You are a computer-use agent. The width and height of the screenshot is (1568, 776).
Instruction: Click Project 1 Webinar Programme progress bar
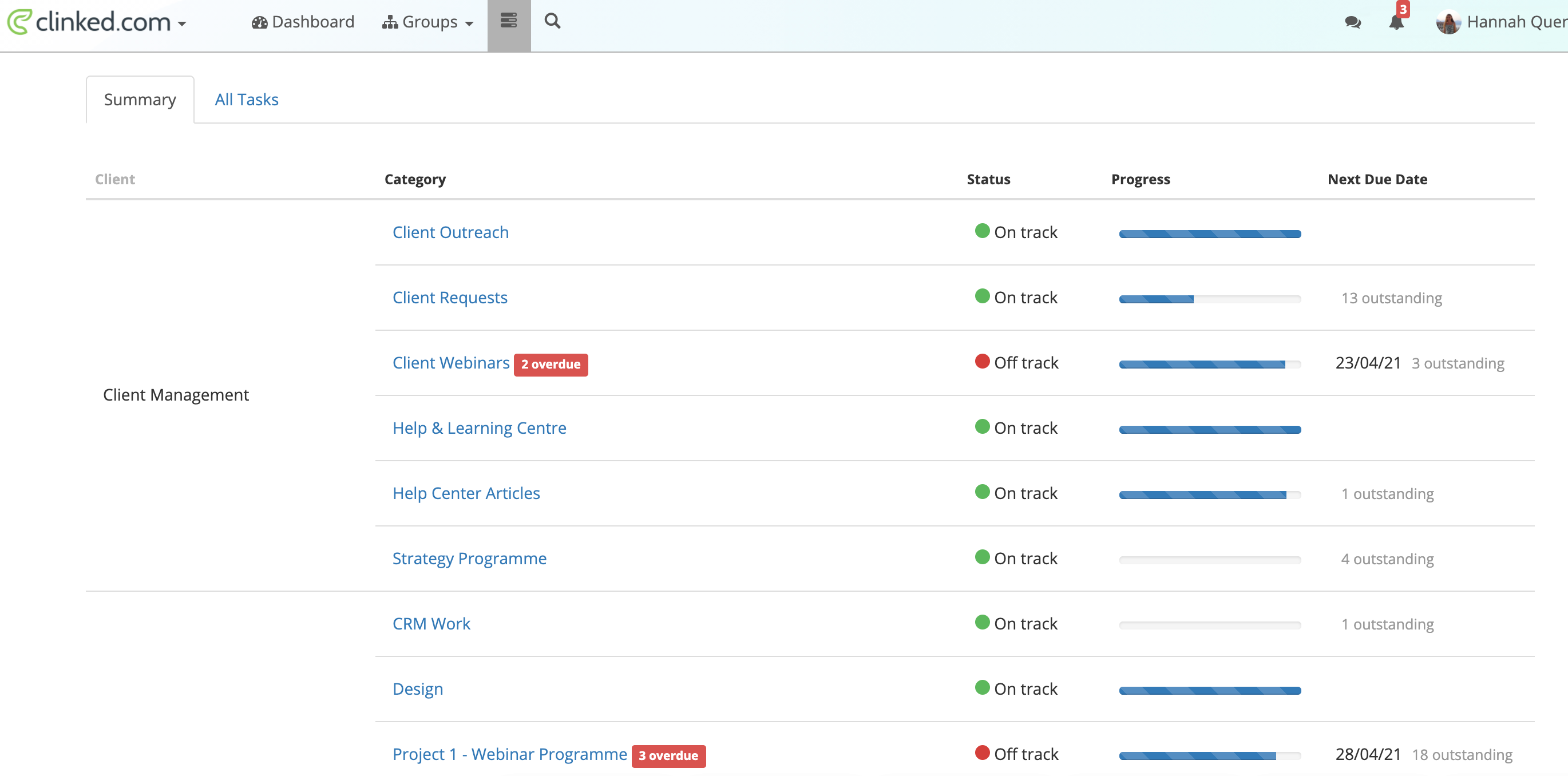[1210, 755]
